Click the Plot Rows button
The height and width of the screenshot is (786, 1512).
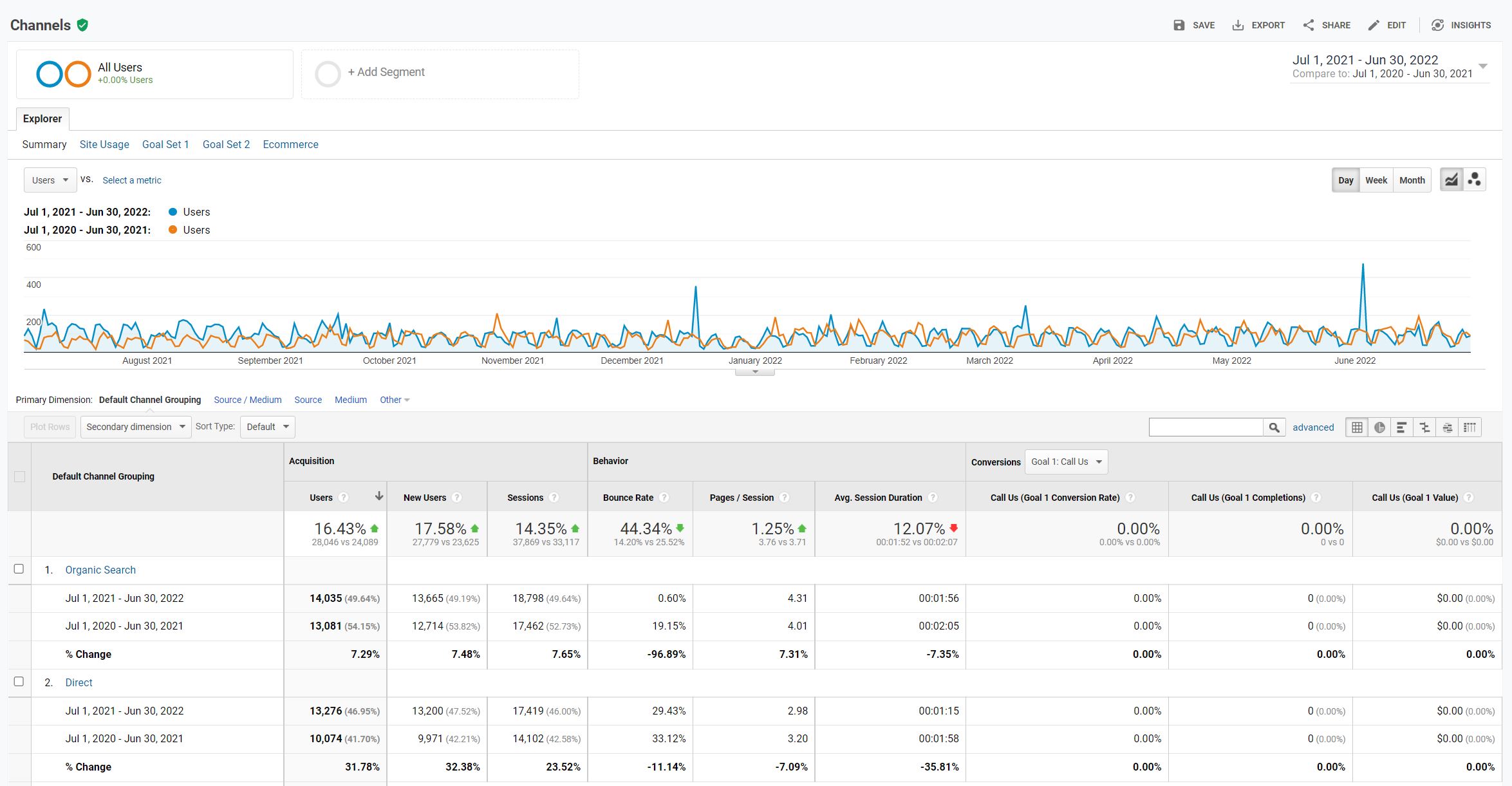[50, 427]
